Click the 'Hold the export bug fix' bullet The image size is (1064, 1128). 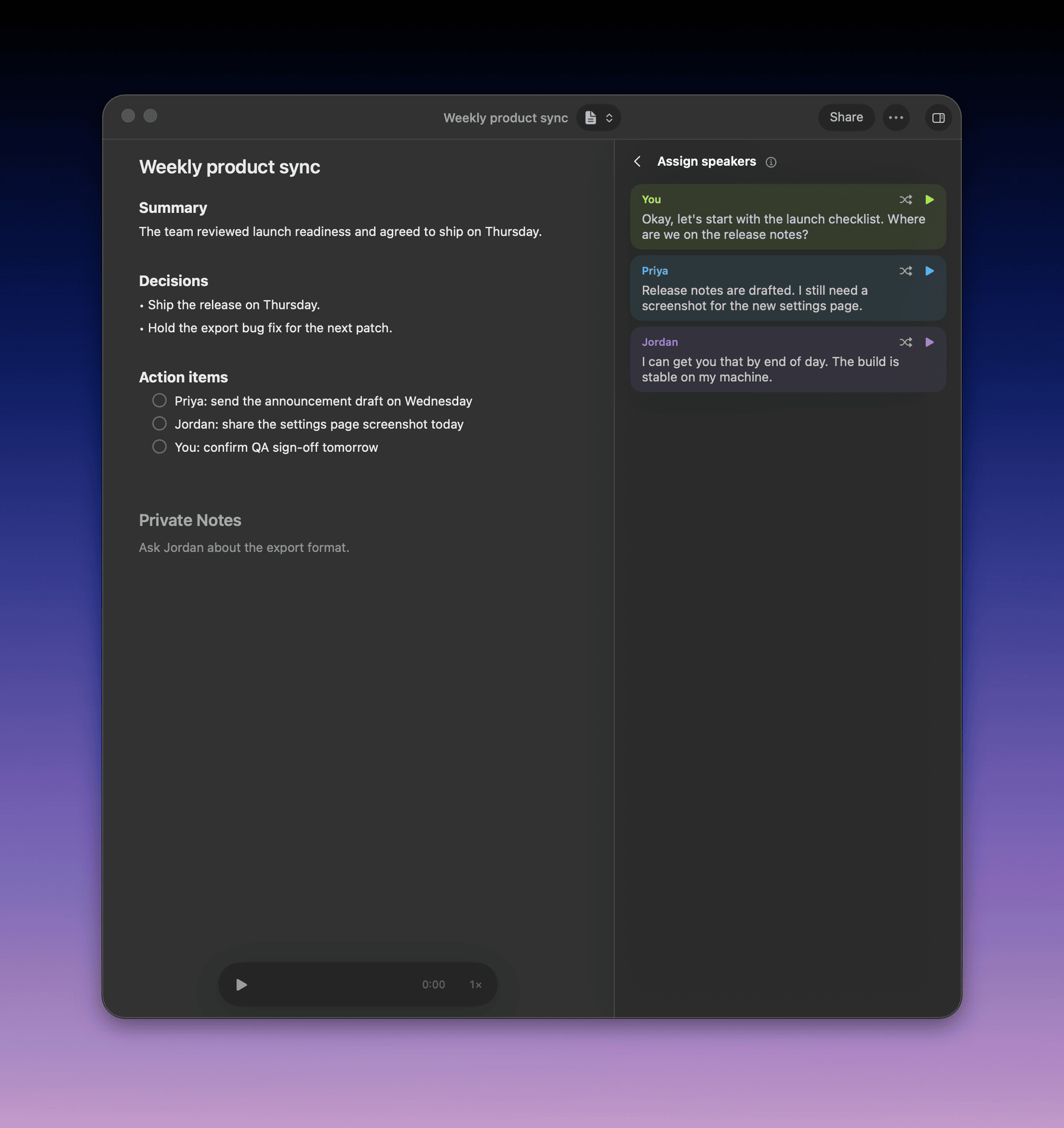270,328
